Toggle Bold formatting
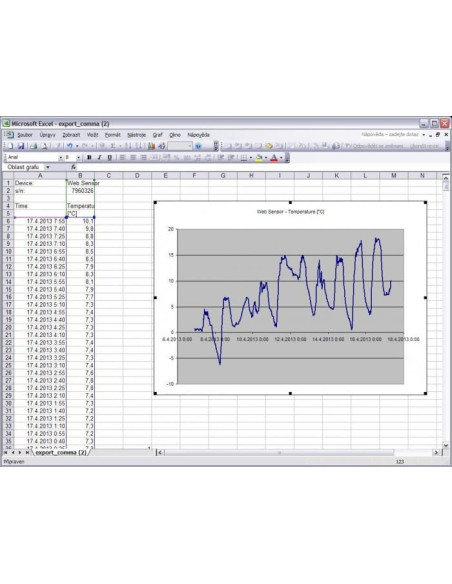 tap(89, 158)
